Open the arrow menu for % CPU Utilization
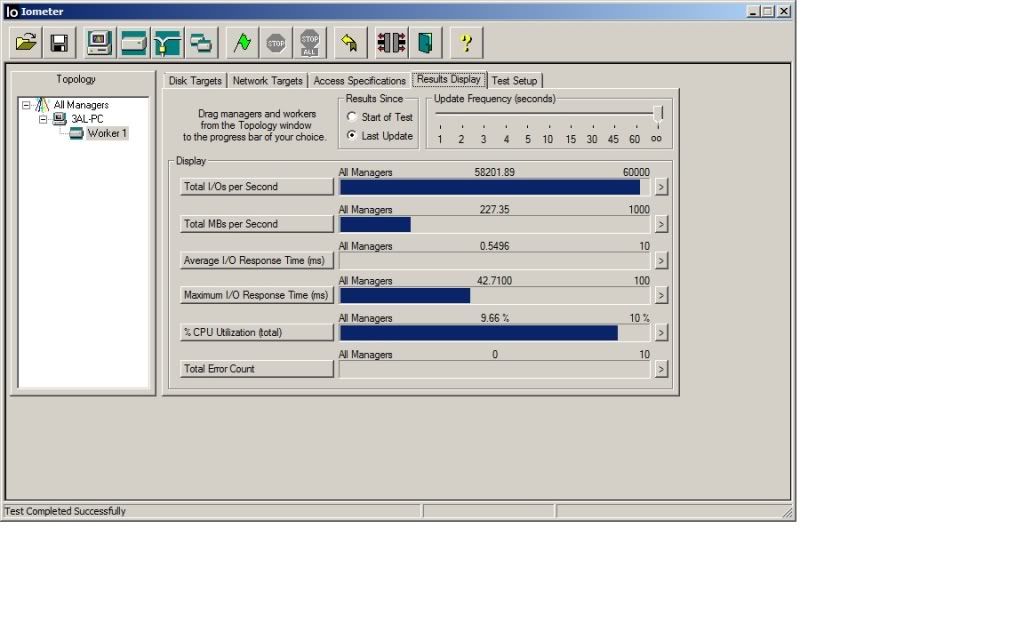 point(661,332)
